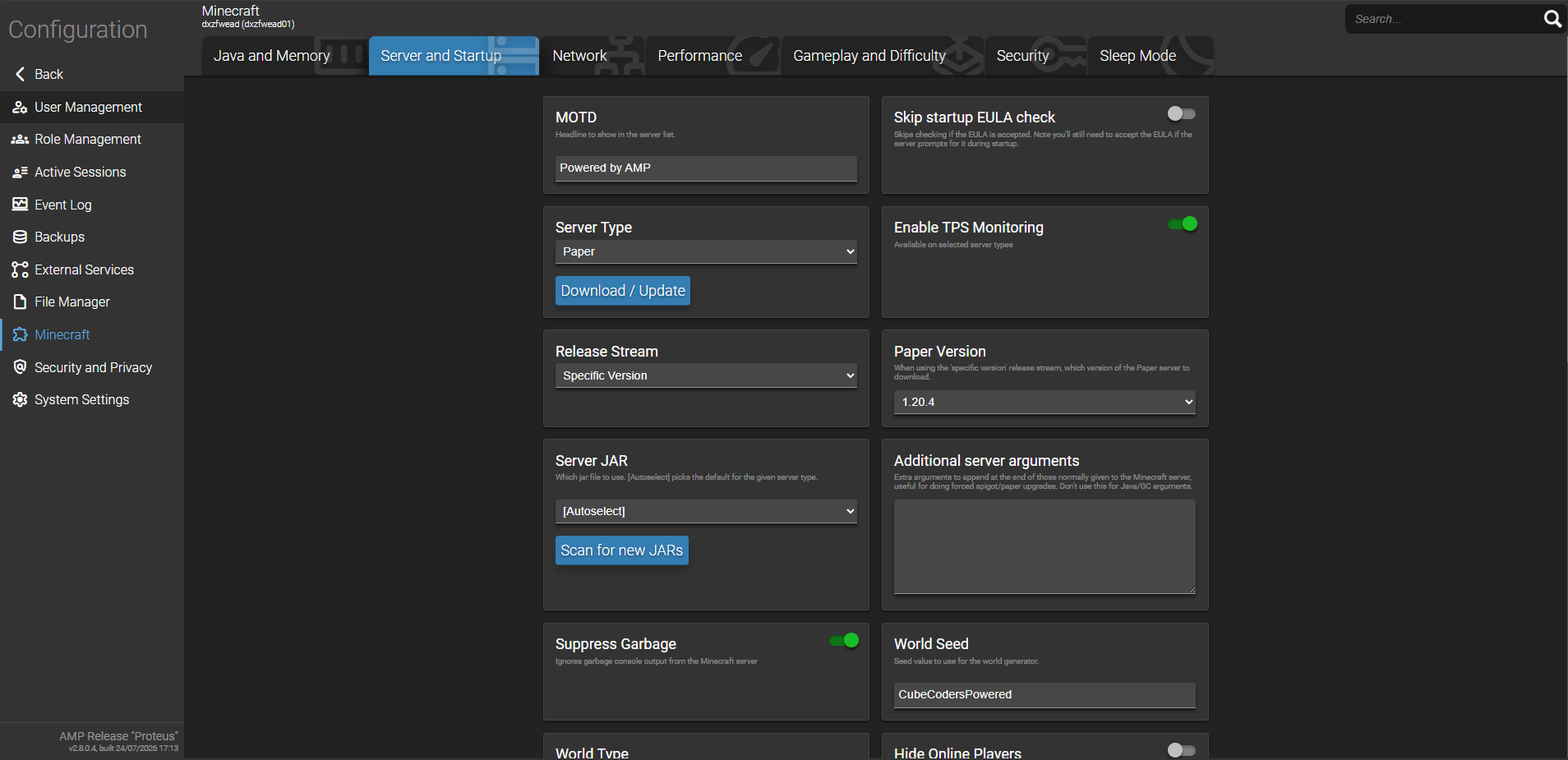Click the Active Sessions icon
1568x760 pixels.
coord(20,172)
